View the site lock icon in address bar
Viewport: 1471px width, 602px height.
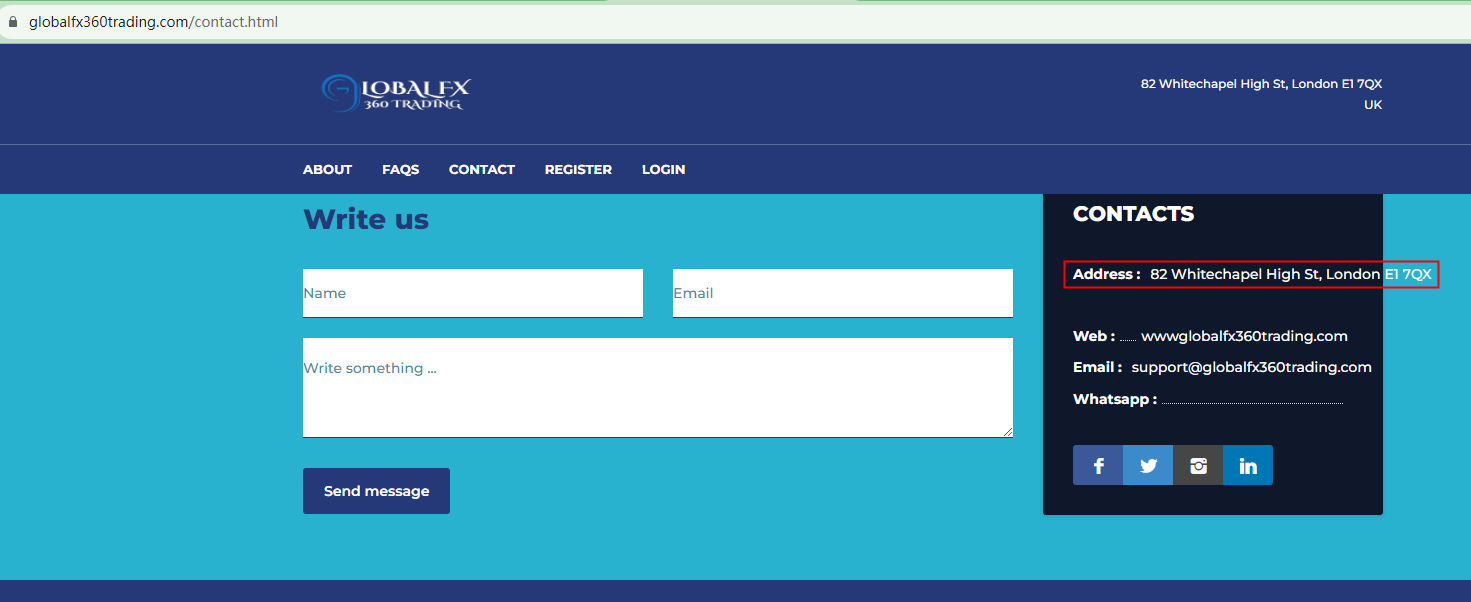(x=13, y=21)
